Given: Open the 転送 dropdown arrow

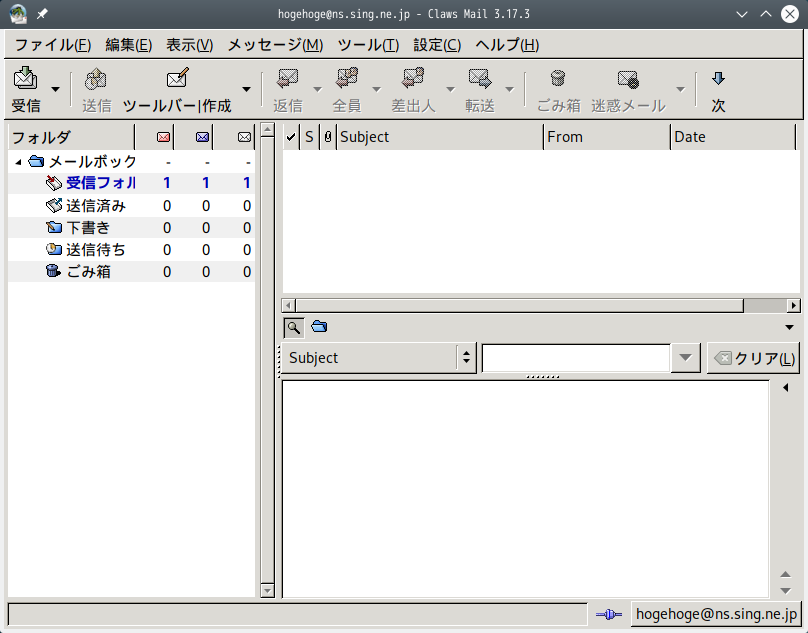Looking at the screenshot, I should 510,89.
